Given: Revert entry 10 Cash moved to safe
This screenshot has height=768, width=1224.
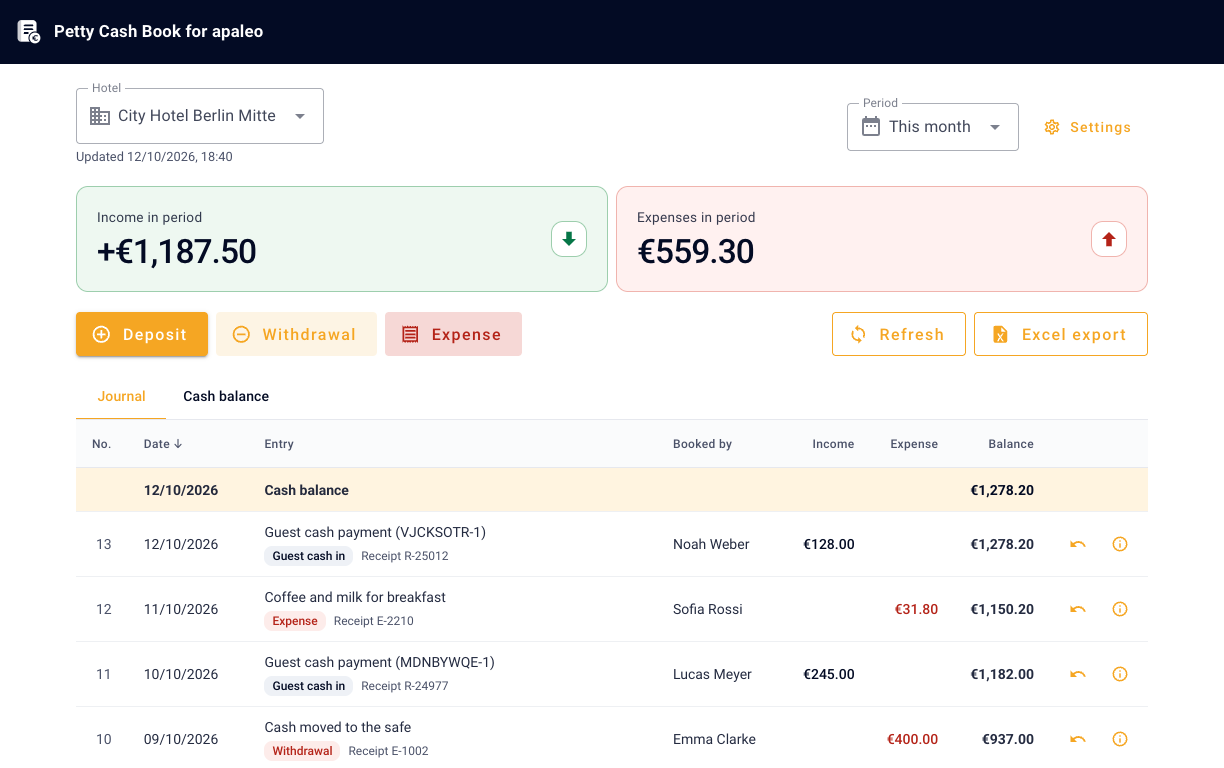Looking at the screenshot, I should [1077, 739].
